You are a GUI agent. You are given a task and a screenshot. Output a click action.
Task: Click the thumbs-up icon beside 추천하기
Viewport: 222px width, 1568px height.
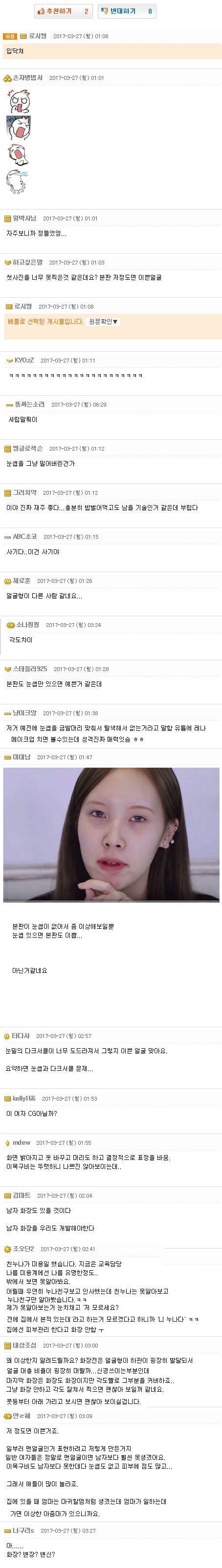42,11
